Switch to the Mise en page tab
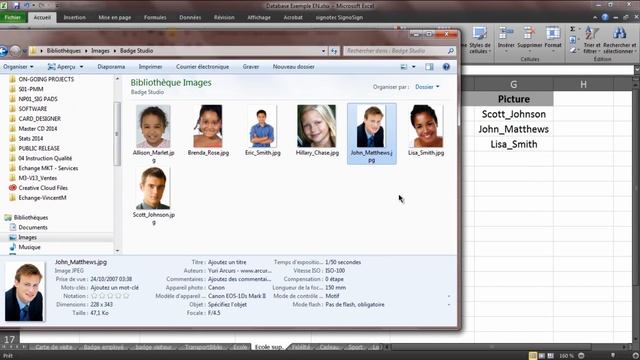640x360 pixels. point(115,18)
